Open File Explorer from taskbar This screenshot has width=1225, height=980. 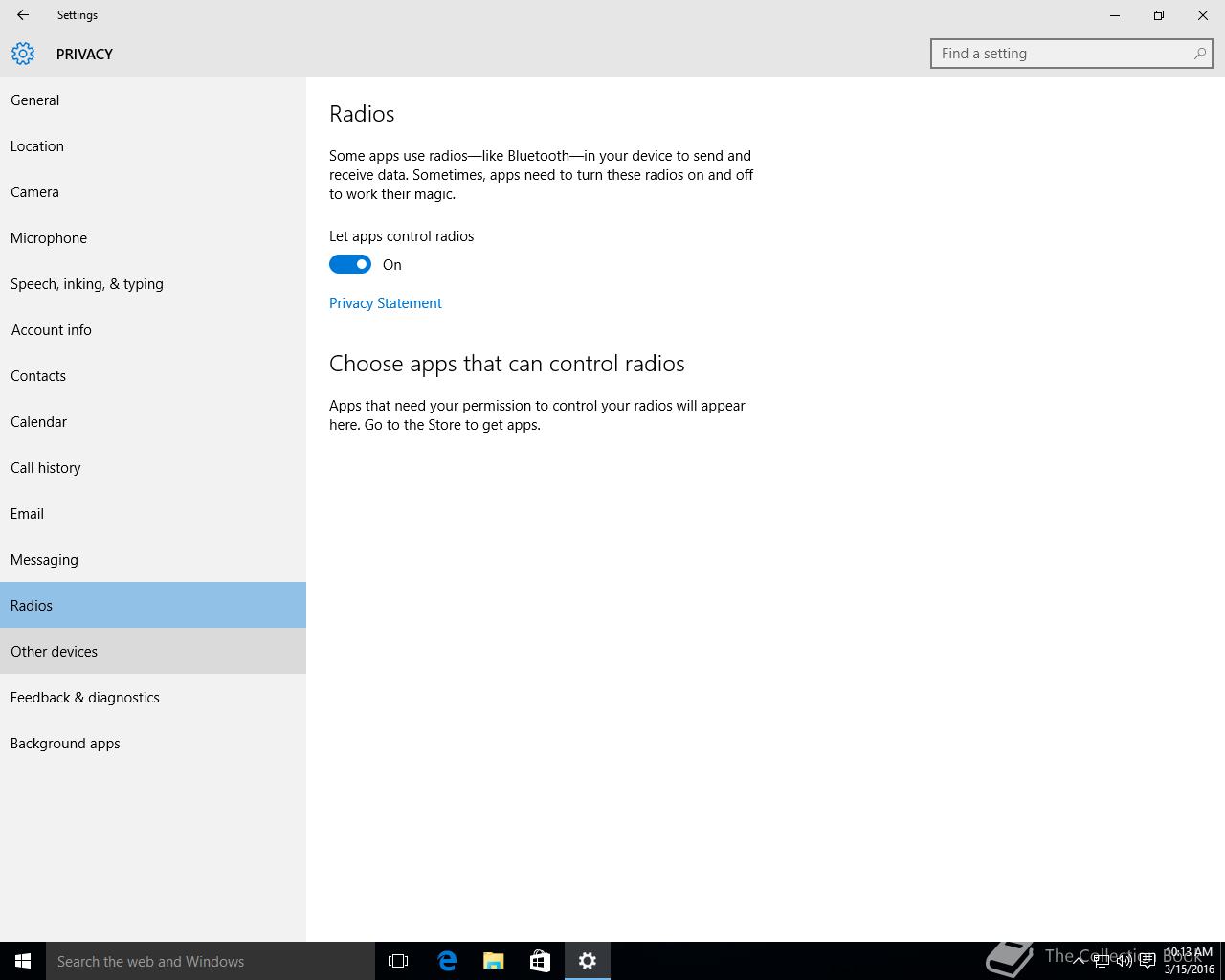click(493, 961)
